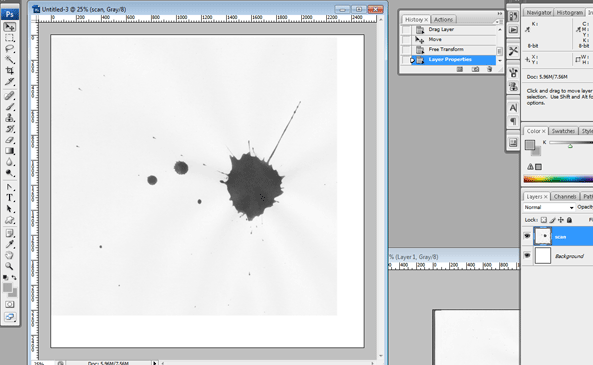Select the Path Selection arrow tool
The height and width of the screenshot is (365, 593).
(x=9, y=209)
